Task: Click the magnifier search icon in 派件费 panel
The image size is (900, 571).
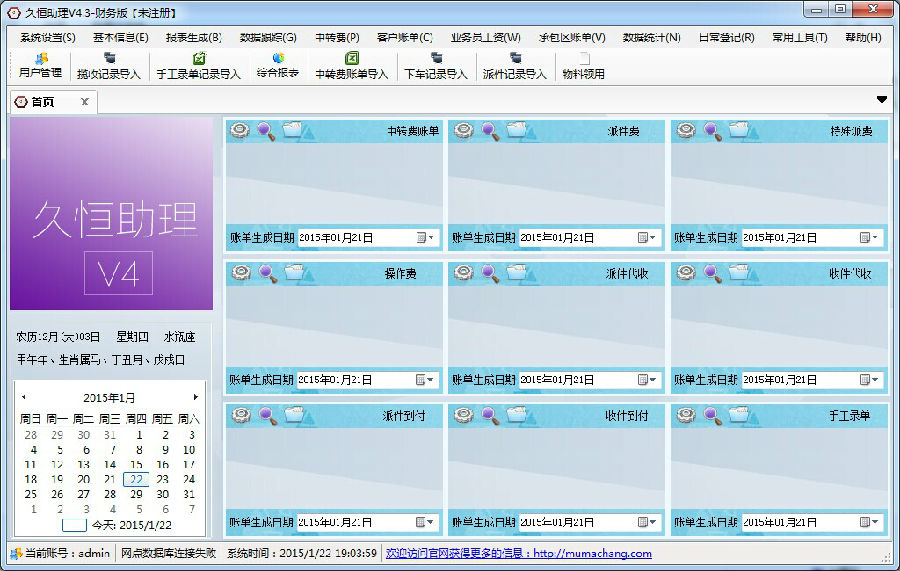Action: pyautogui.click(x=489, y=129)
